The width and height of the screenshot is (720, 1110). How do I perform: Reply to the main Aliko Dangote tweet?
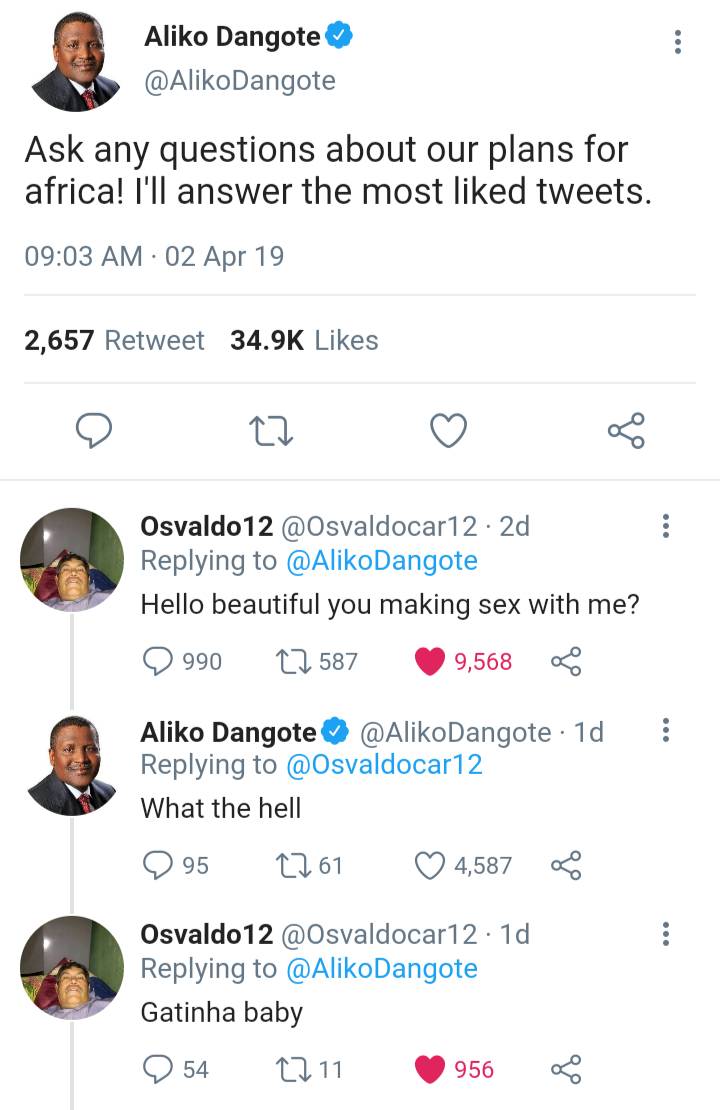point(94,431)
